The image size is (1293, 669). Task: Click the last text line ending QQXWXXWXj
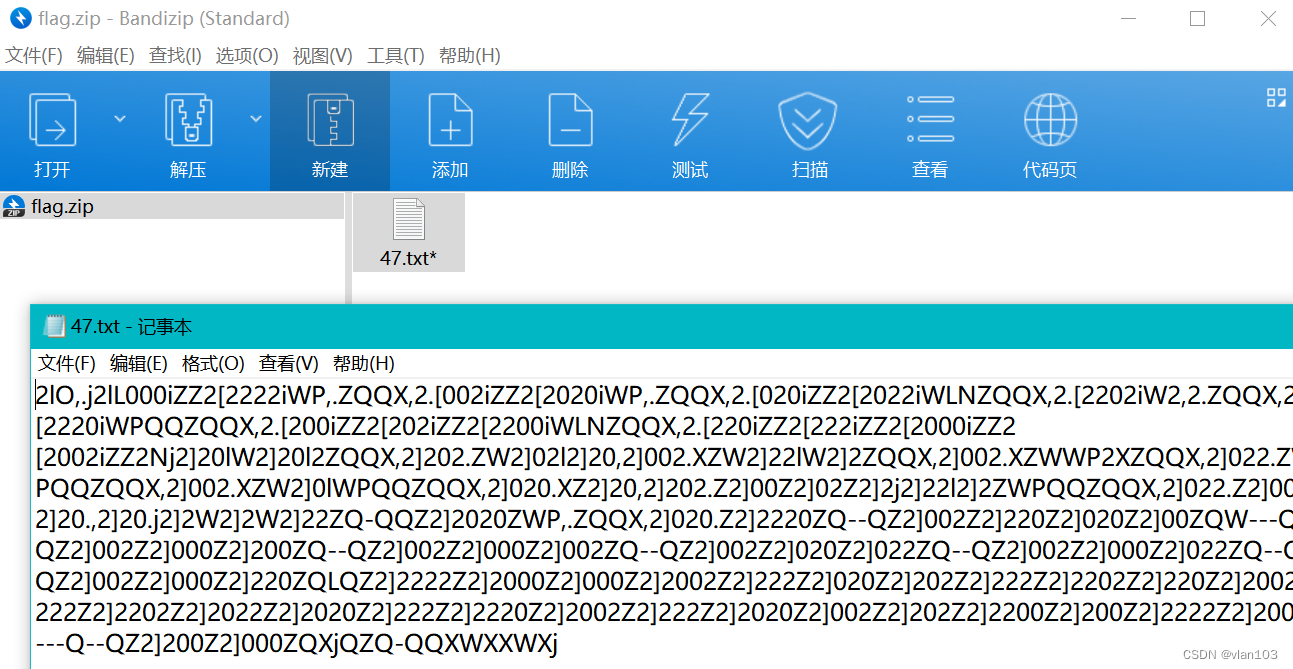click(296, 644)
